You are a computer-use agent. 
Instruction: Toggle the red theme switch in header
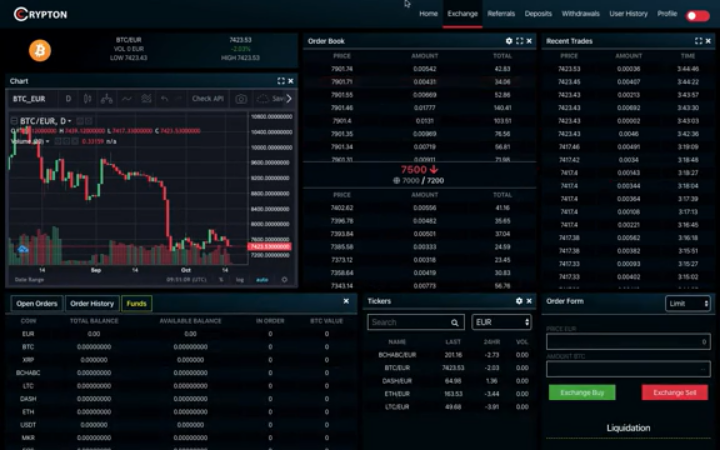(x=697, y=15)
